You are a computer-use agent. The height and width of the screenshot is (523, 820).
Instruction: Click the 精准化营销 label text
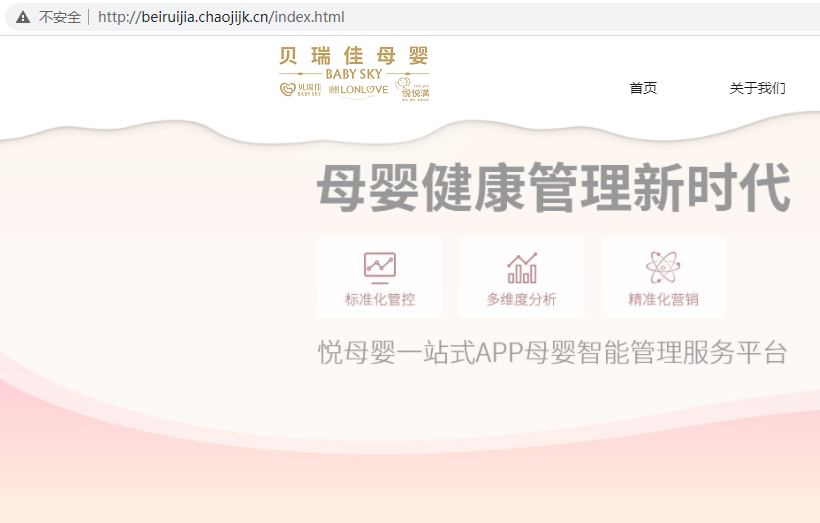click(x=663, y=299)
